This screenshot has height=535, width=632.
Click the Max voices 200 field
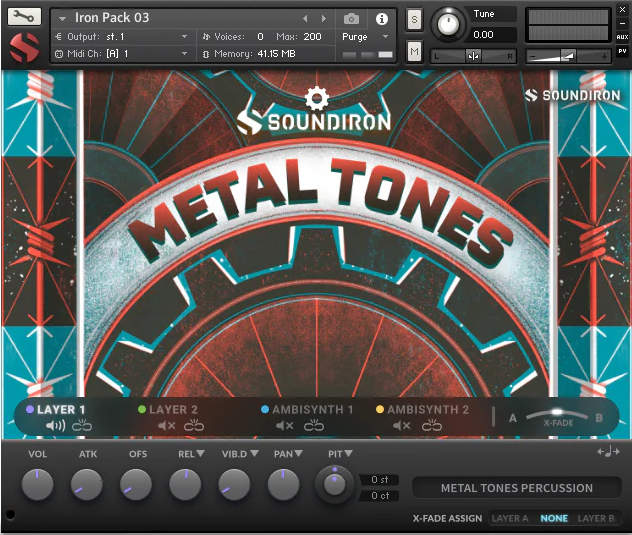312,37
